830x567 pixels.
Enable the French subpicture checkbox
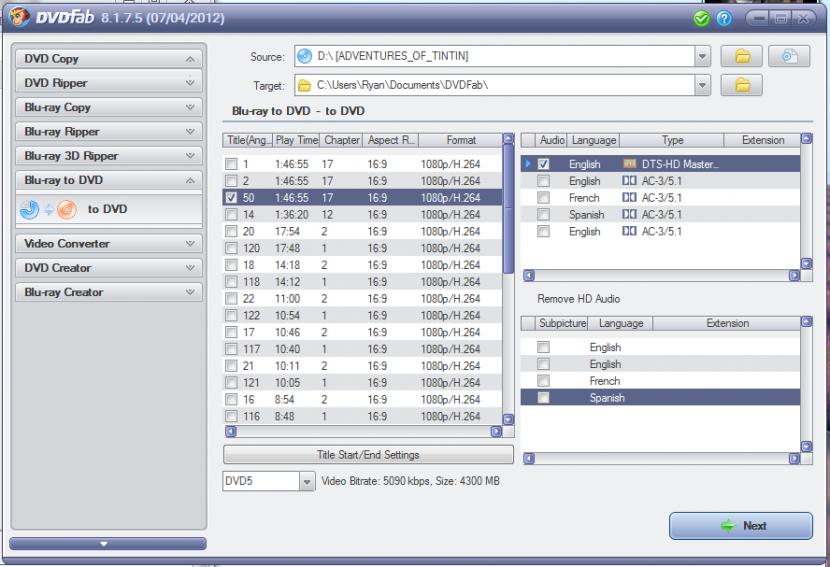[543, 381]
